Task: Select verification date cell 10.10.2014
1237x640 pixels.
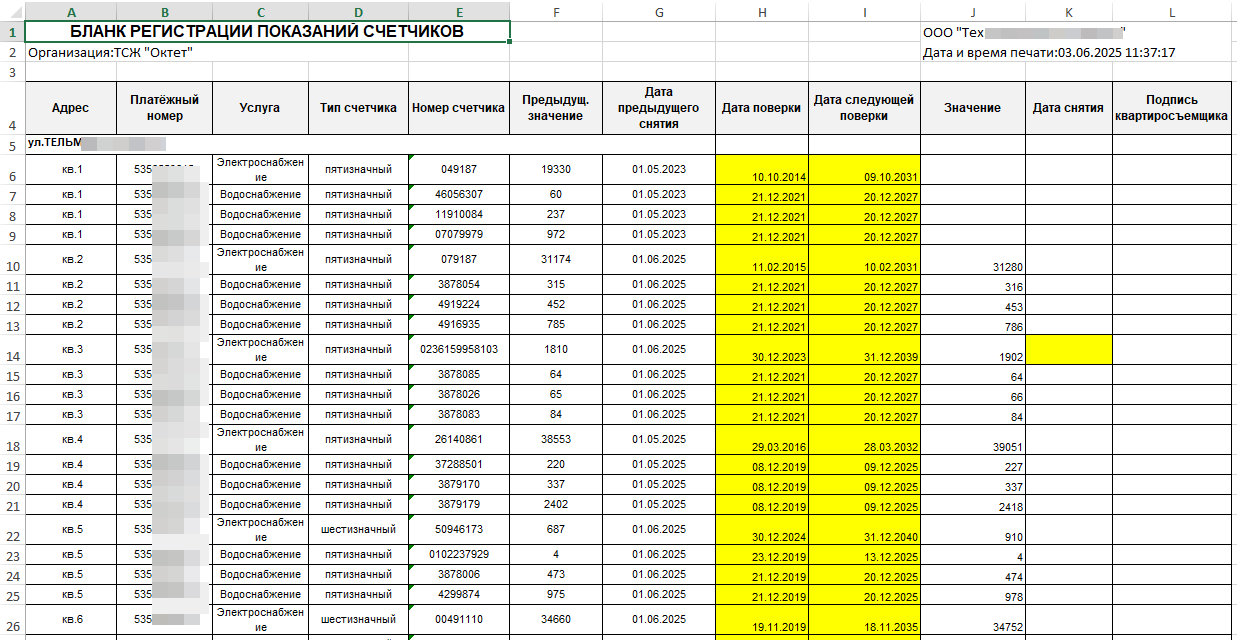Action: 762,170
